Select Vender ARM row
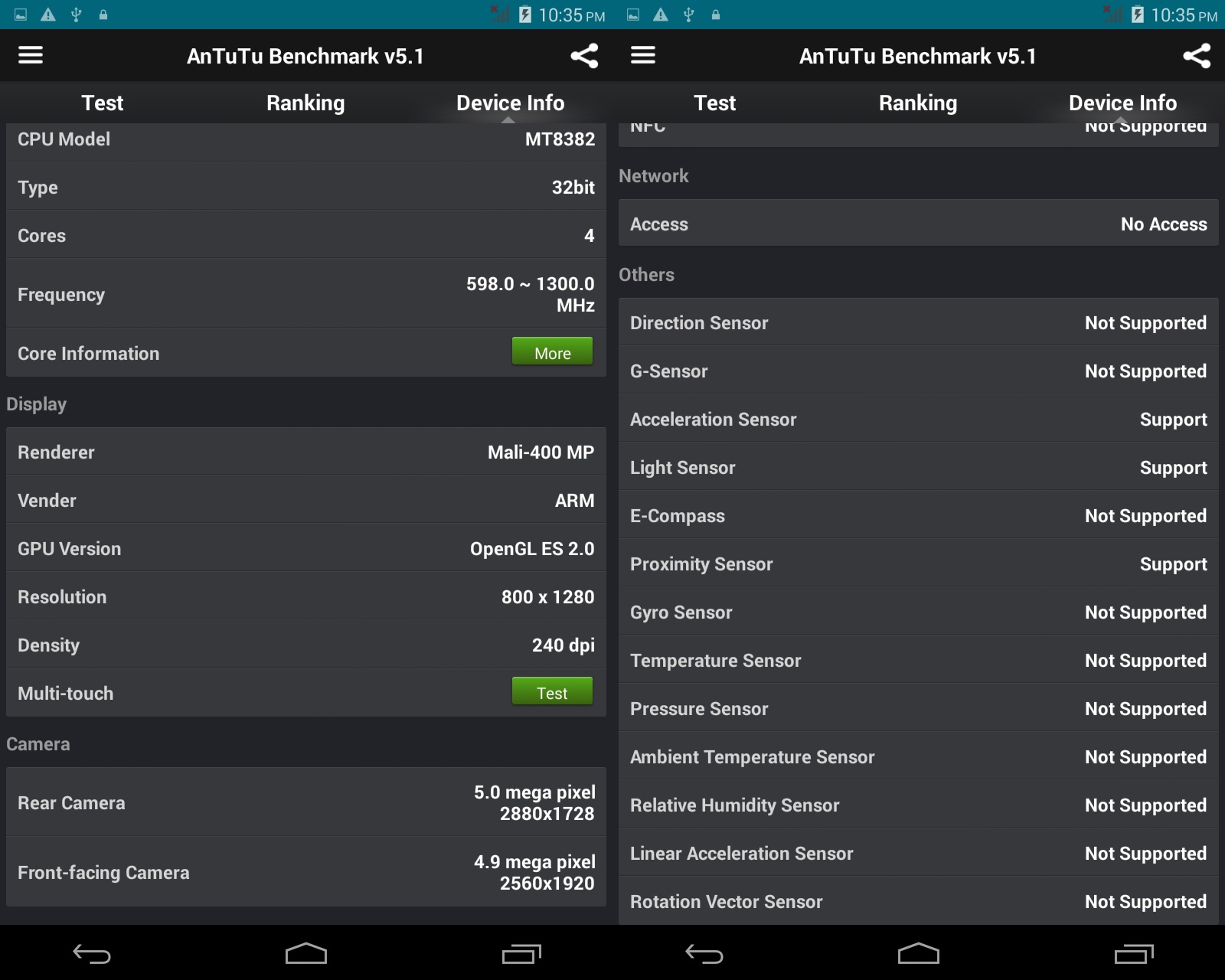The width and height of the screenshot is (1225, 980). (306, 500)
